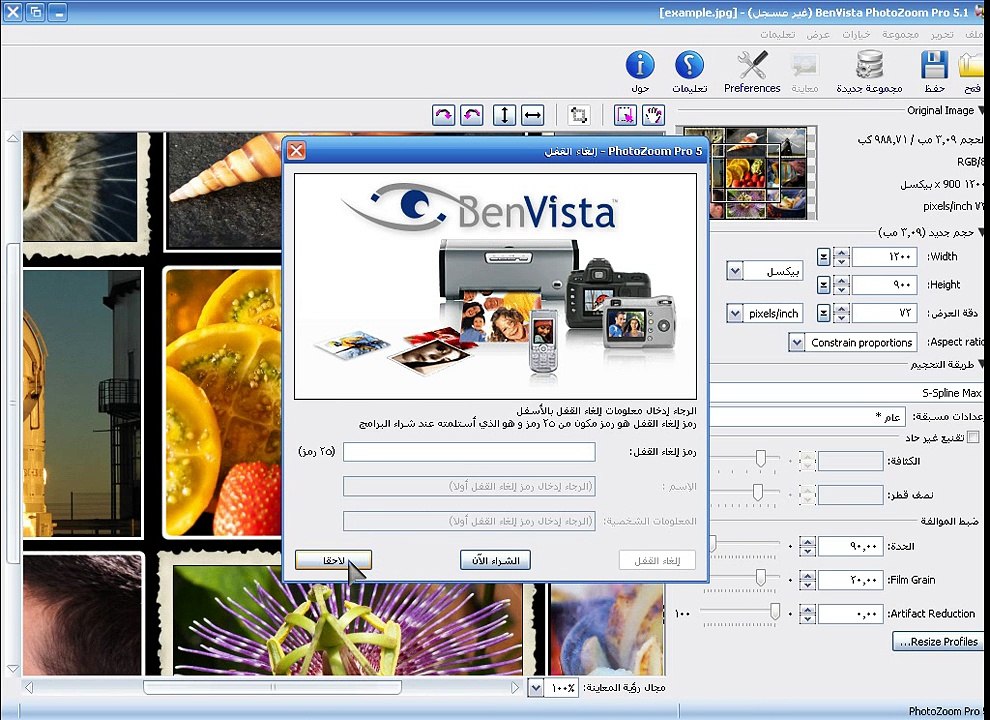
Task: Flip the image vertically
Action: 504,115
